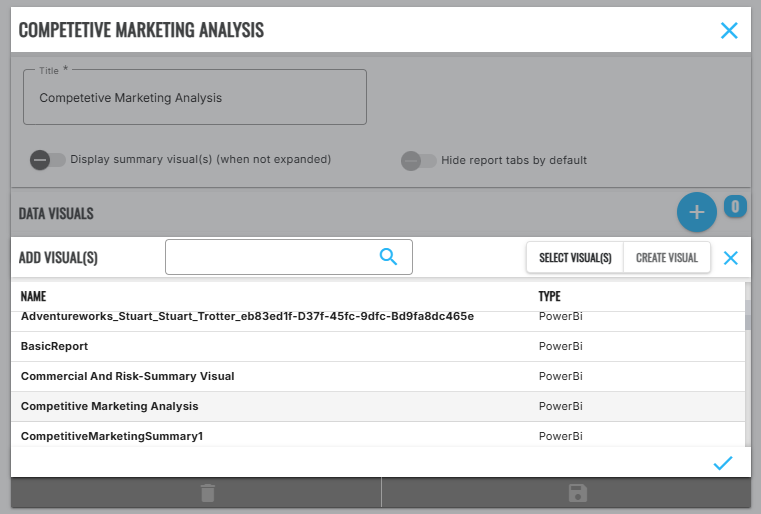The width and height of the screenshot is (761, 514).
Task: Click the confirm checkmark icon
Action: click(x=723, y=463)
